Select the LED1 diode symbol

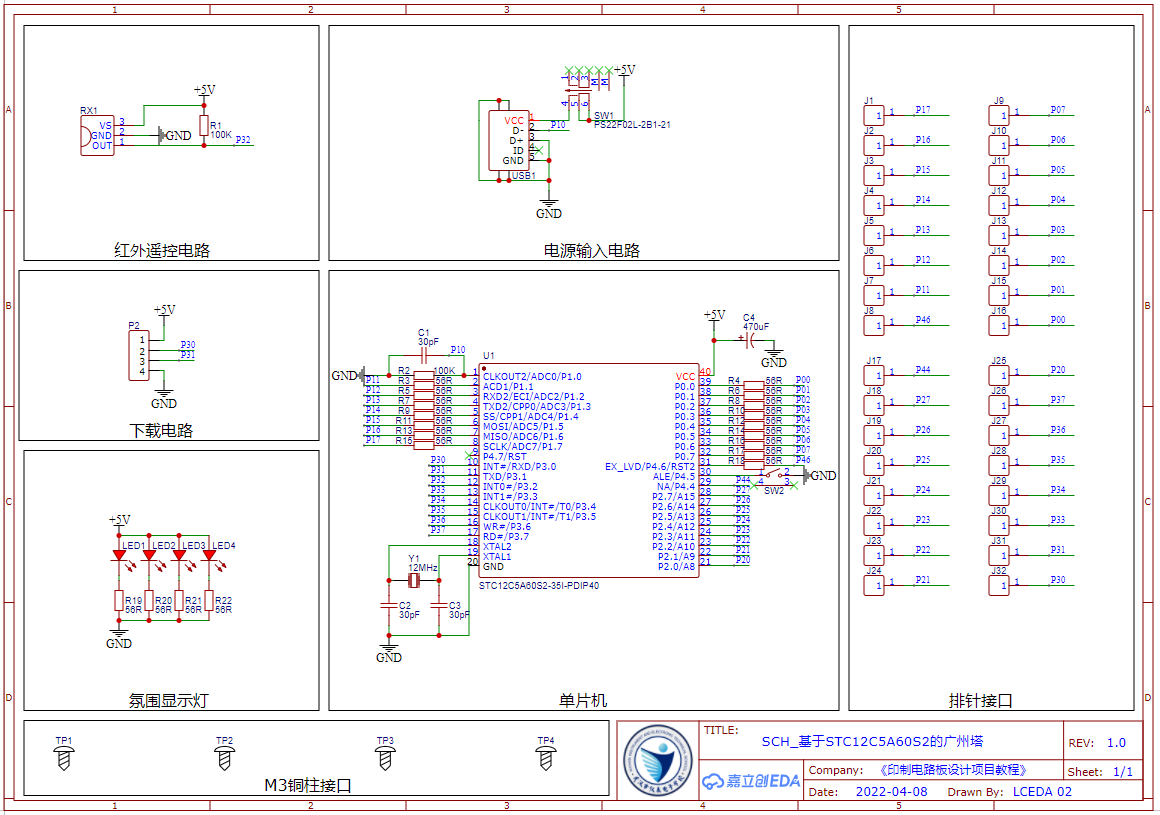[119, 555]
